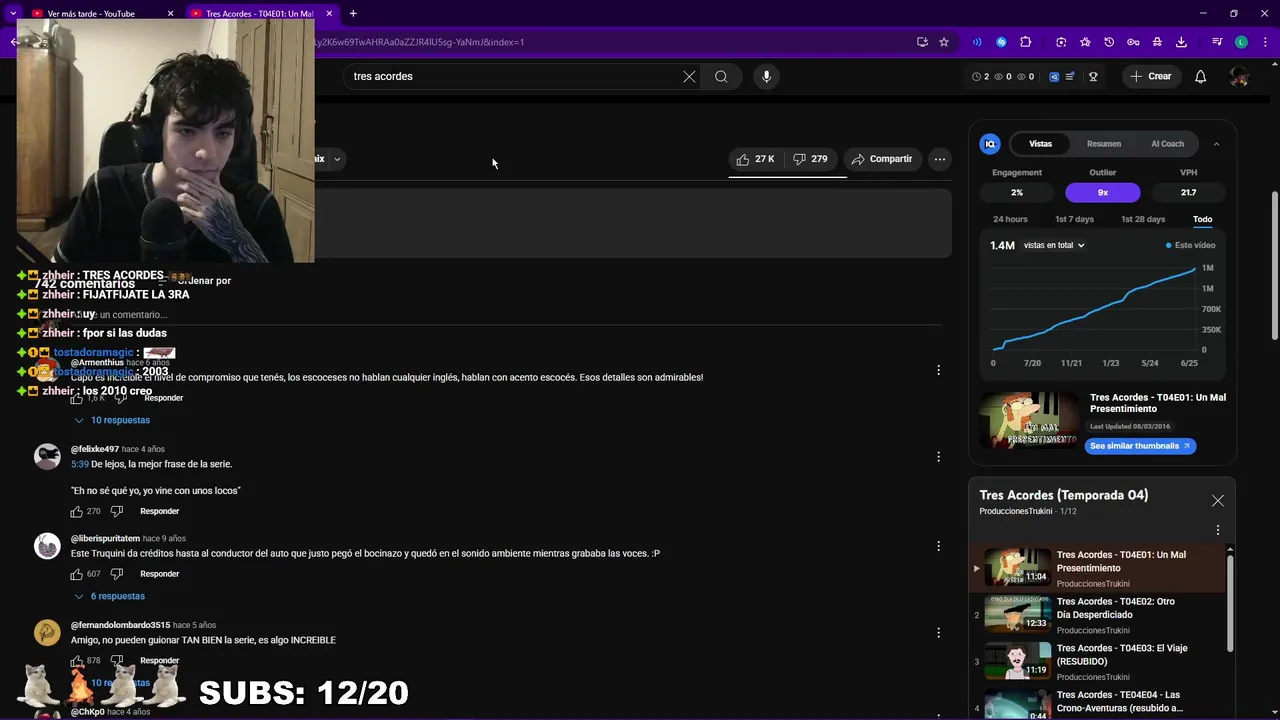Like the liberispuritatem comment with 607 likes
This screenshot has width=1280, height=720.
76,574
